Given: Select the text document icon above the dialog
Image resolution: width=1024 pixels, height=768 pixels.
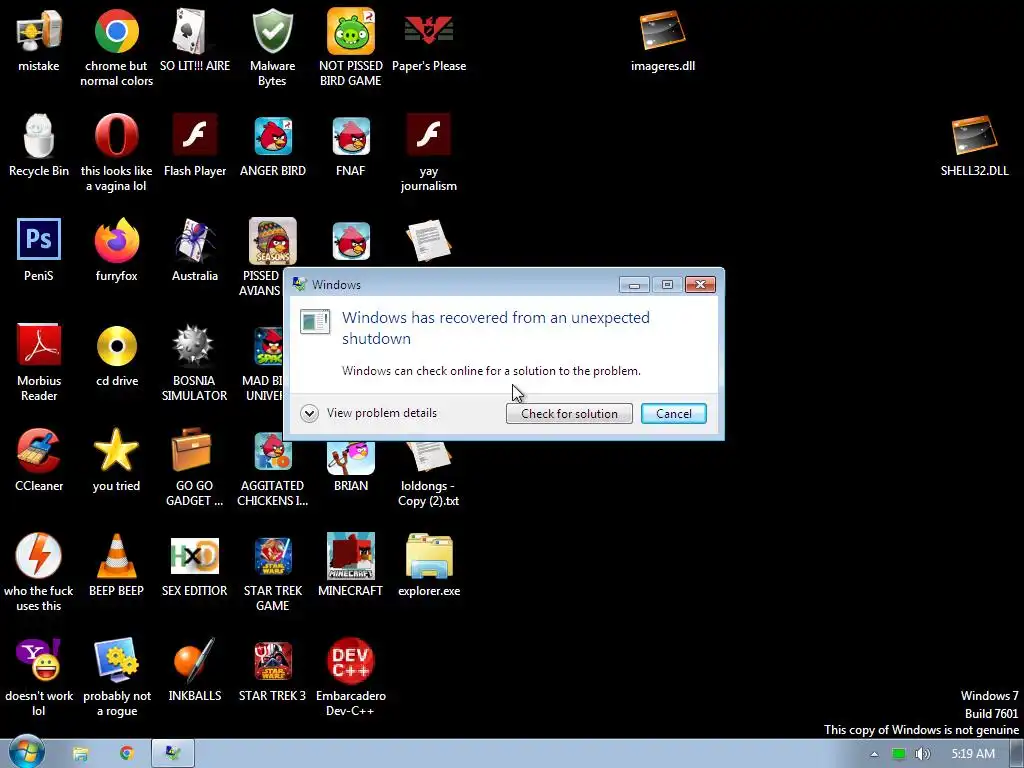Looking at the screenshot, I should coord(428,240).
